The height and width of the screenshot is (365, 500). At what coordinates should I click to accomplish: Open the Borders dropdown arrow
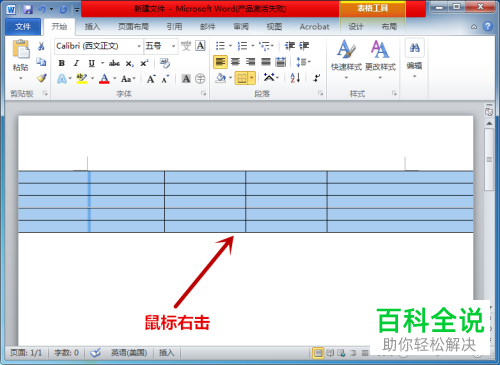[x=252, y=79]
